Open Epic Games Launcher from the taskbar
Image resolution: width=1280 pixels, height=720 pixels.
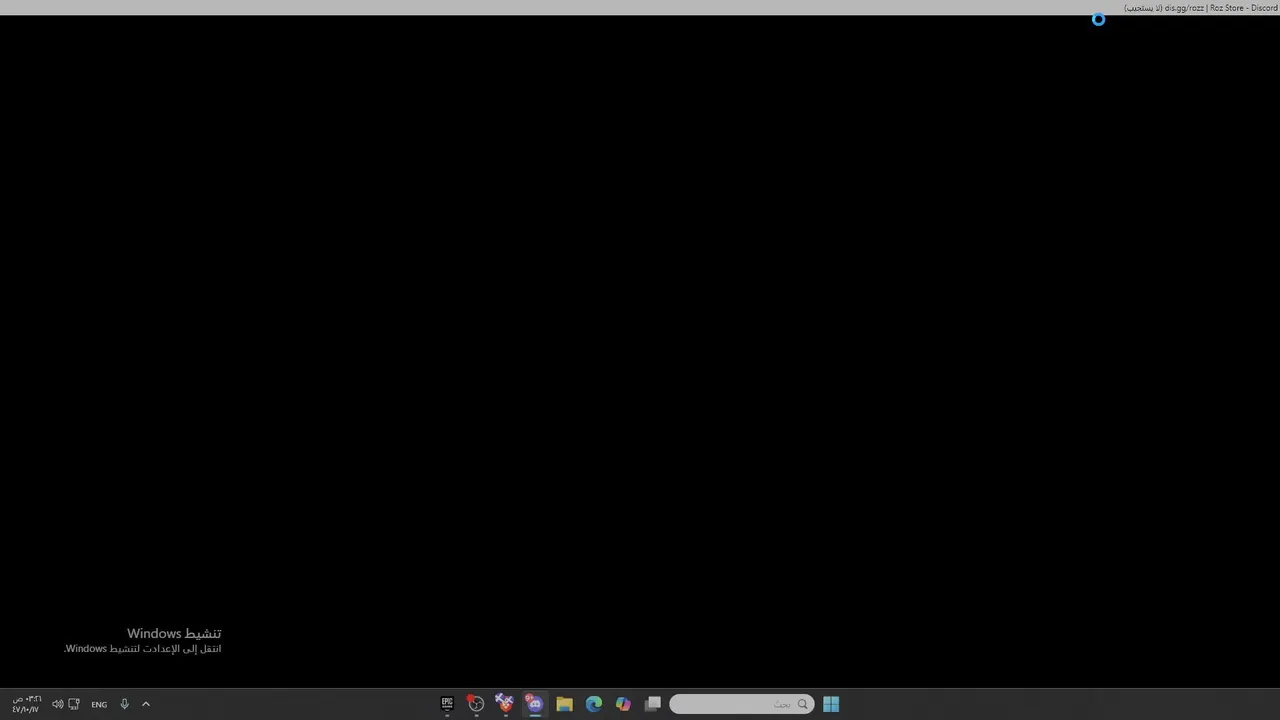(x=447, y=704)
